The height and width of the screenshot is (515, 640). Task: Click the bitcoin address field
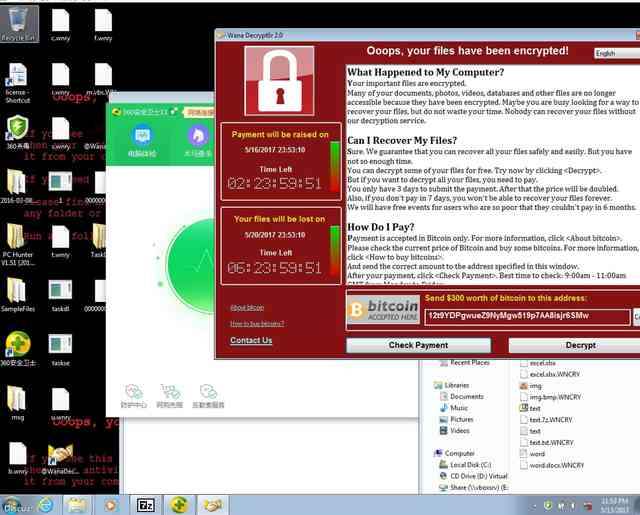(527, 316)
